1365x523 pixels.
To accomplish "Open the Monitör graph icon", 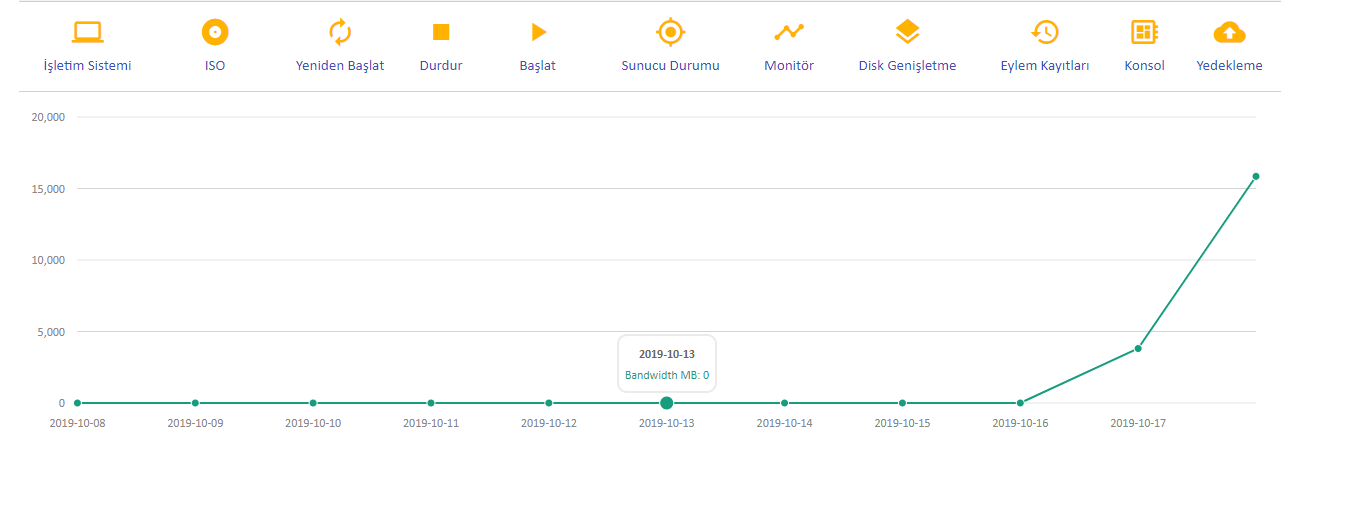I will [x=789, y=32].
